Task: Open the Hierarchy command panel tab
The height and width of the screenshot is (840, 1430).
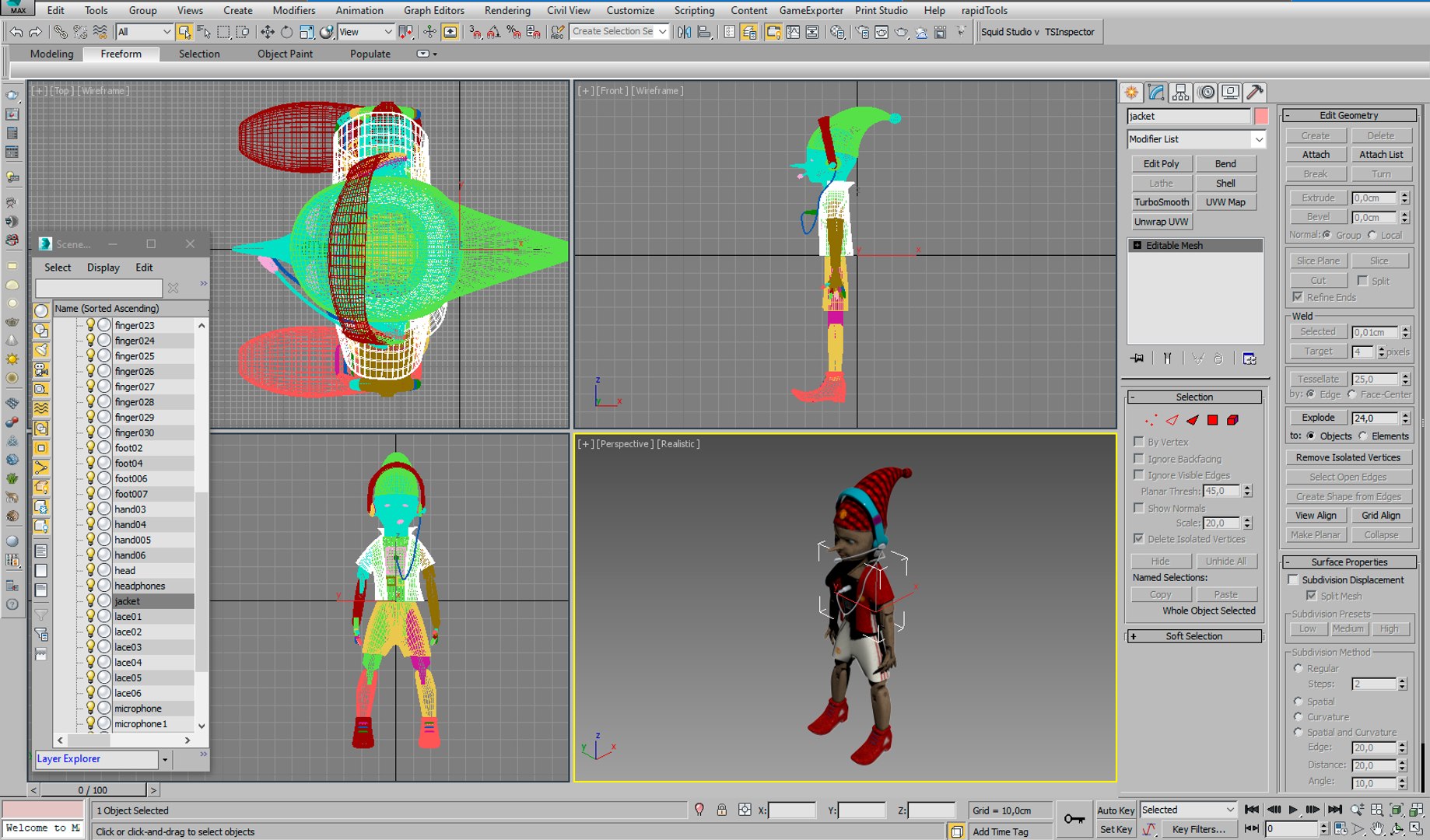Action: [1181, 93]
